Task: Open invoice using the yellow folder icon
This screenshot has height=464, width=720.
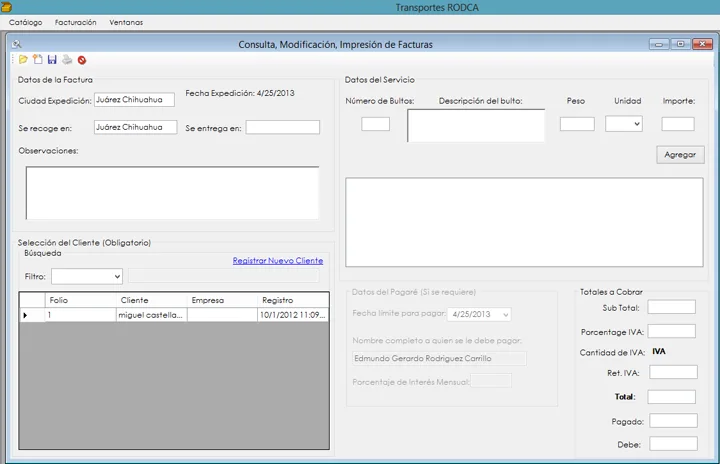Action: coord(23,59)
